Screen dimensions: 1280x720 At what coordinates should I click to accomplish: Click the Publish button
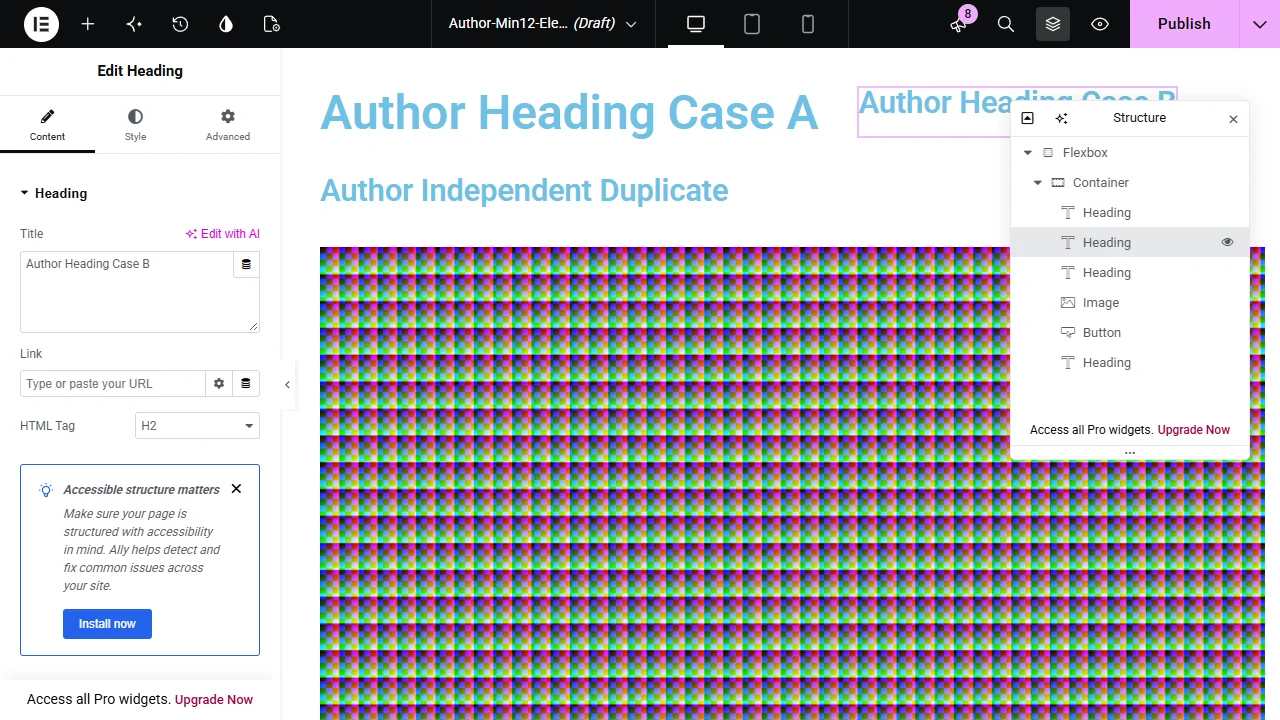click(1184, 24)
